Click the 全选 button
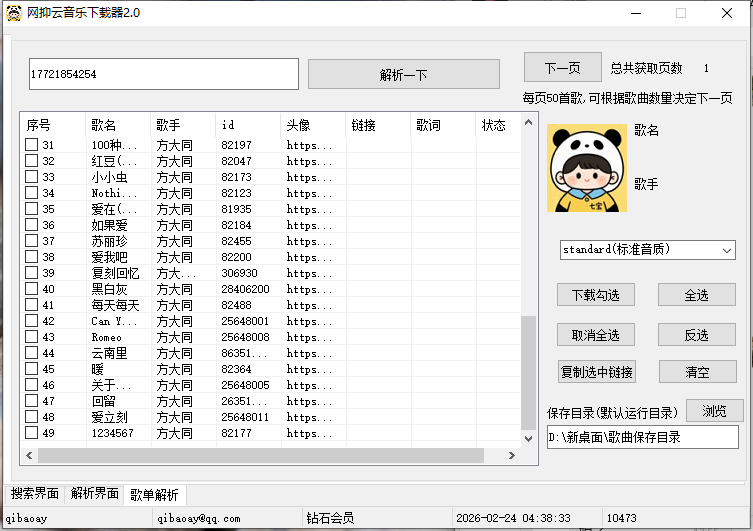The height and width of the screenshot is (531, 753). (696, 295)
